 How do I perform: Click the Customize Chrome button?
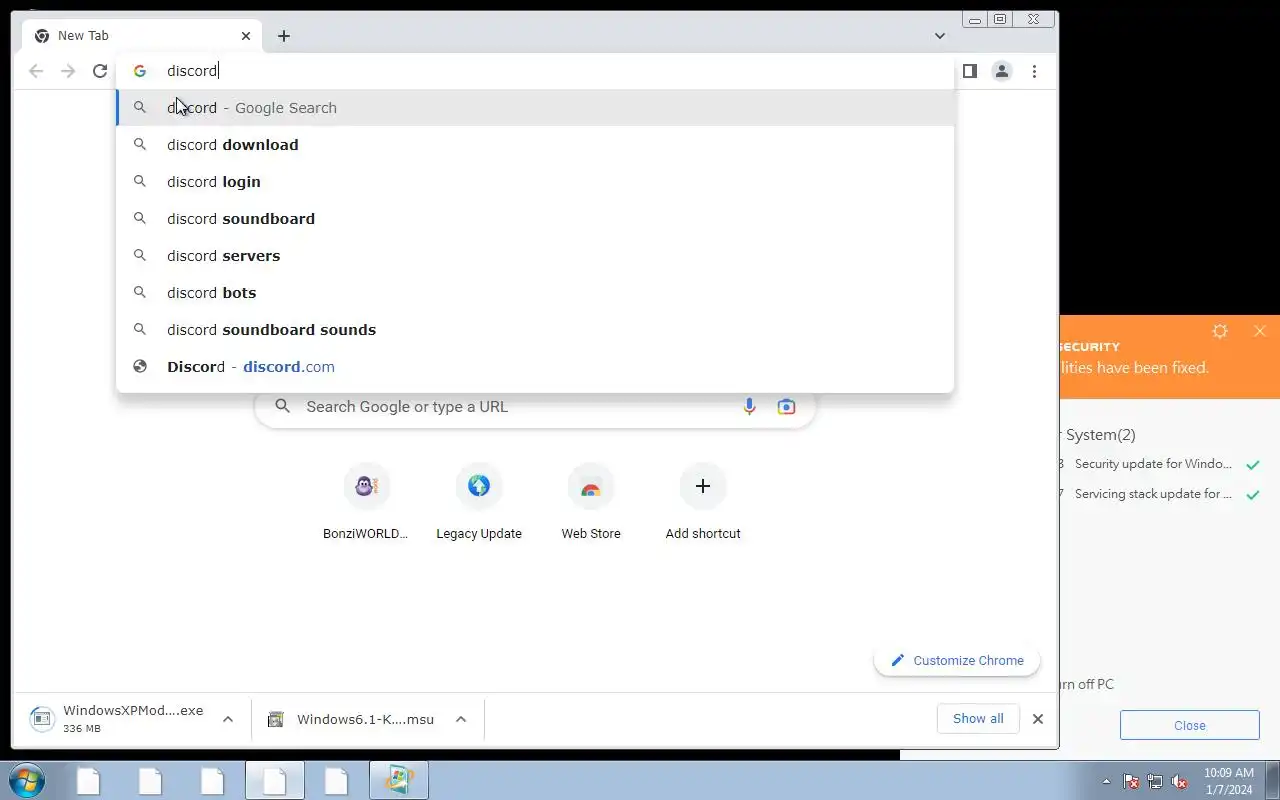[957, 661]
